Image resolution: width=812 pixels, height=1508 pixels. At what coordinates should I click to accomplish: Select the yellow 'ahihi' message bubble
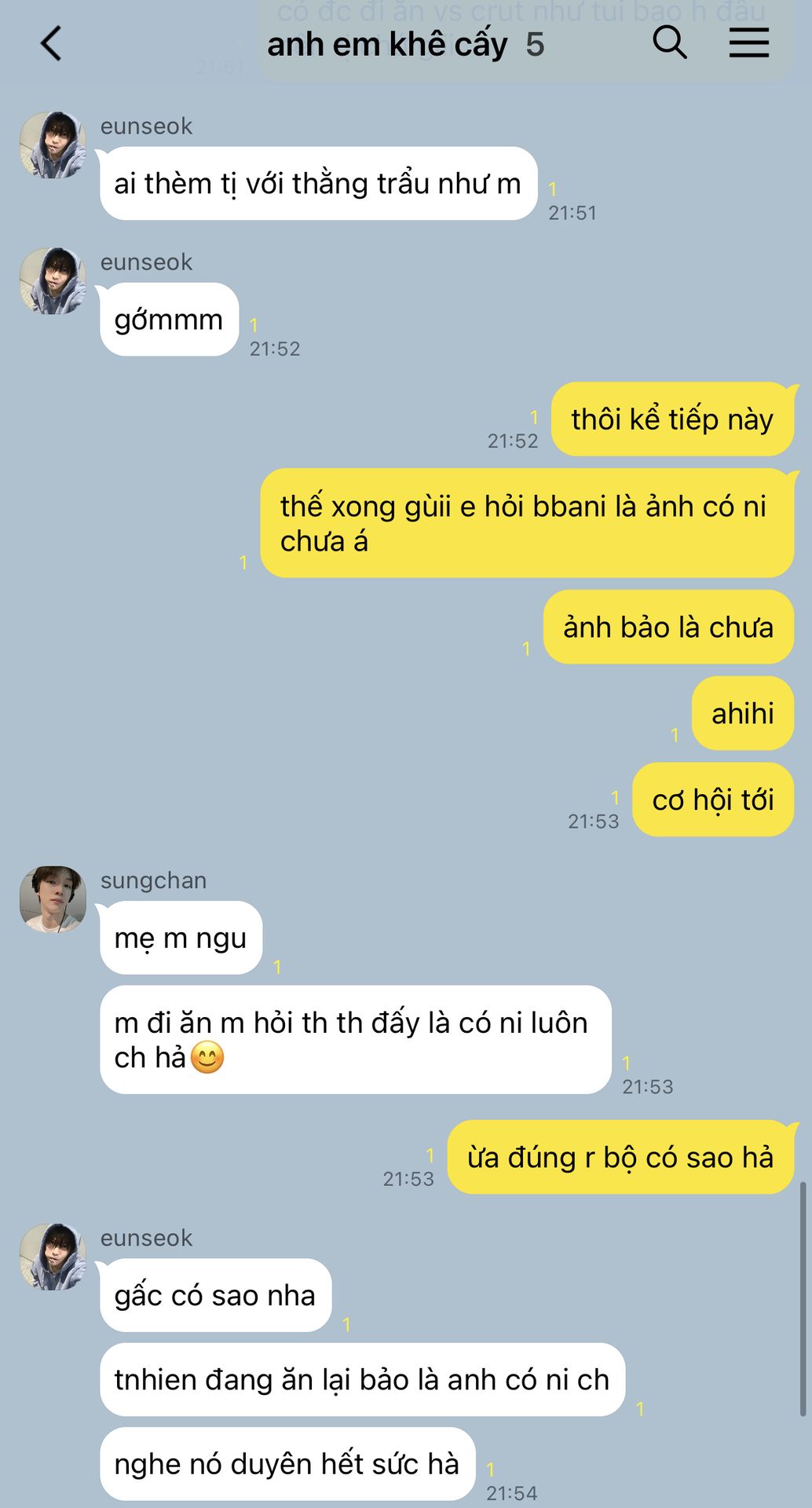[x=743, y=713]
